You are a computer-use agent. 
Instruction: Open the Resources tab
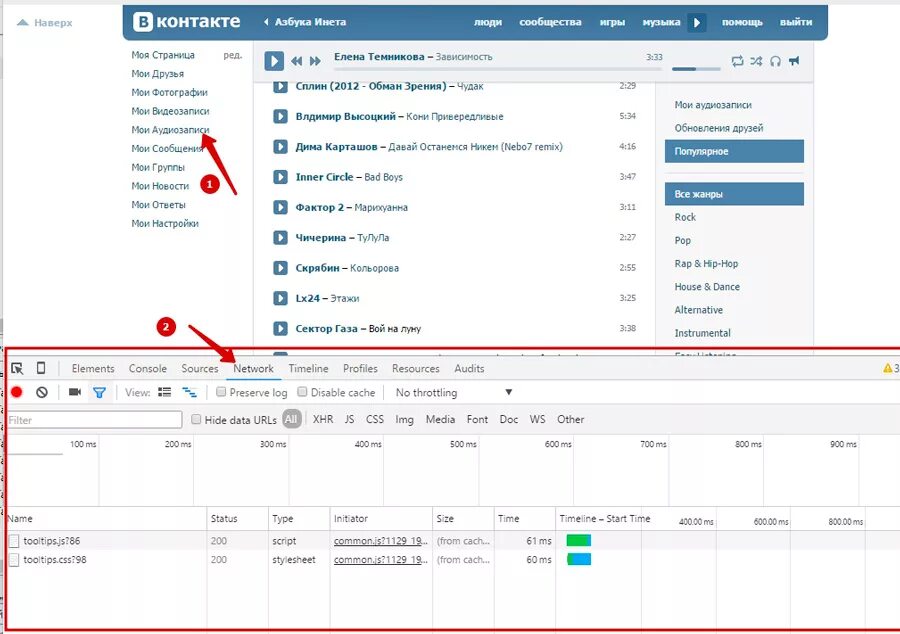[416, 368]
